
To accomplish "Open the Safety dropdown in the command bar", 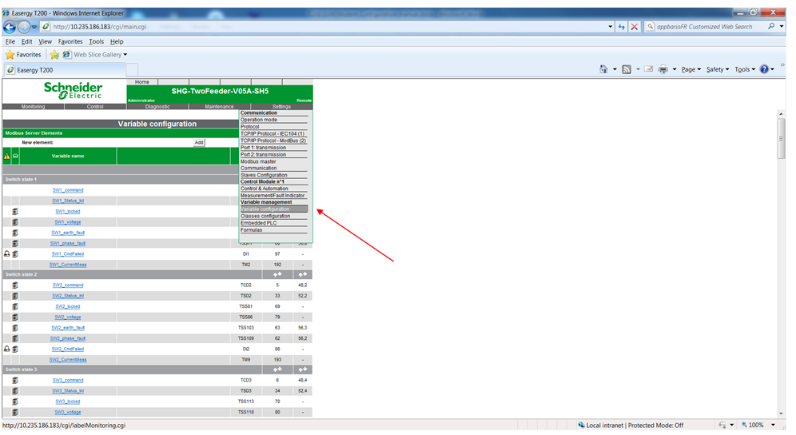I will [717, 70].
